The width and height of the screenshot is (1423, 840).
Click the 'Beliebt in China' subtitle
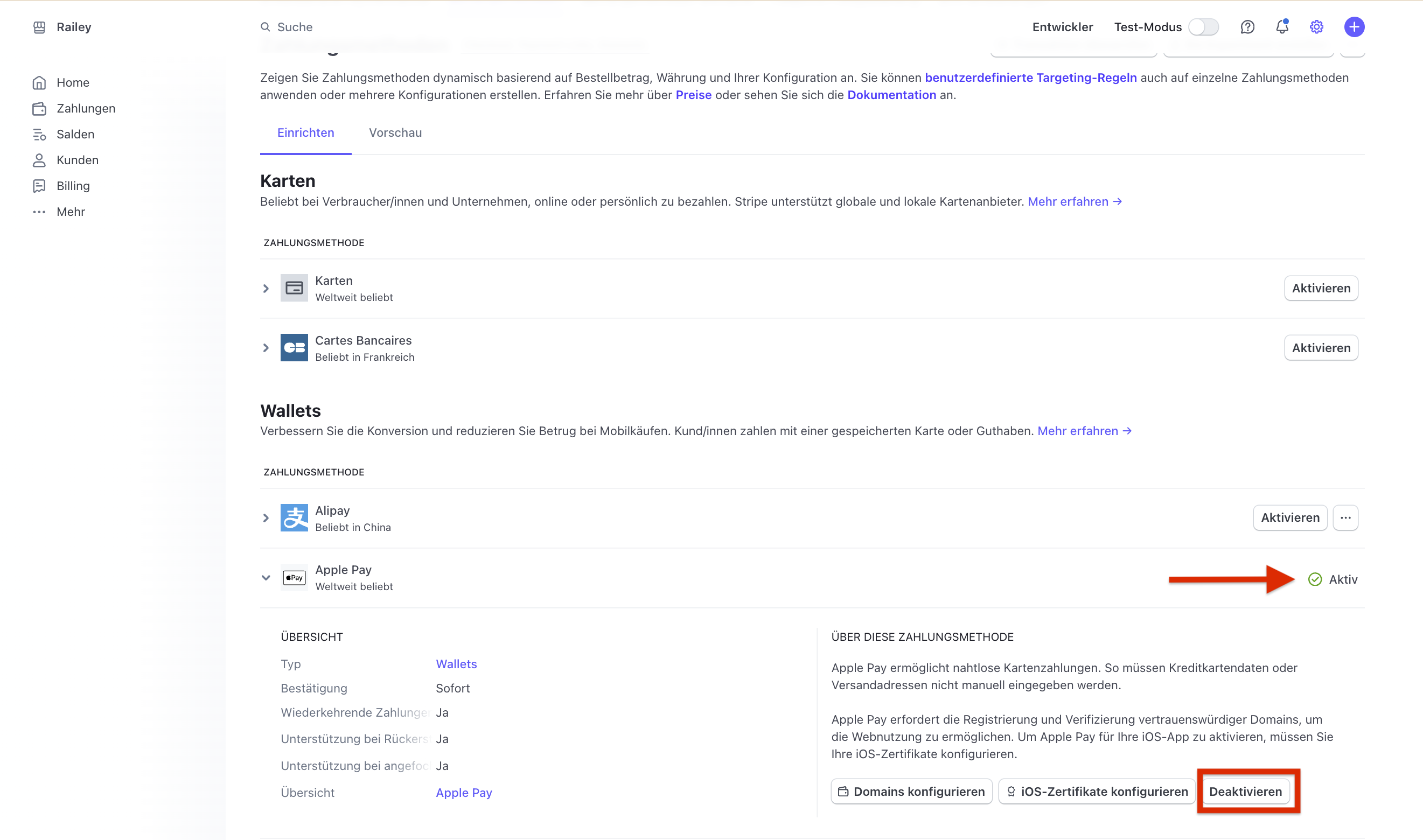353,528
